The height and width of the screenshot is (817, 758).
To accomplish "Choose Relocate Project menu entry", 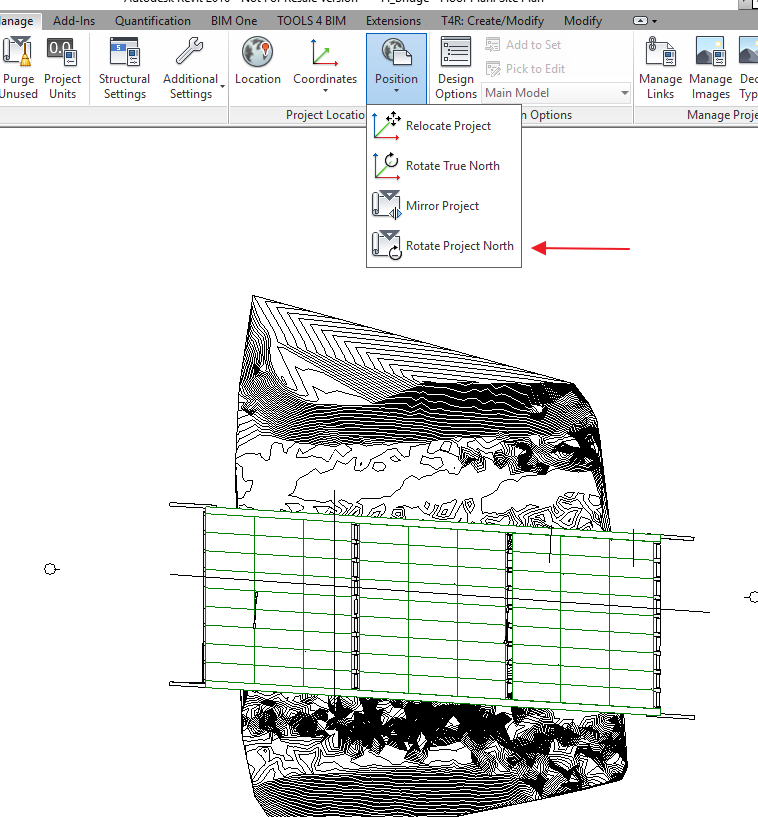I will (x=444, y=126).
